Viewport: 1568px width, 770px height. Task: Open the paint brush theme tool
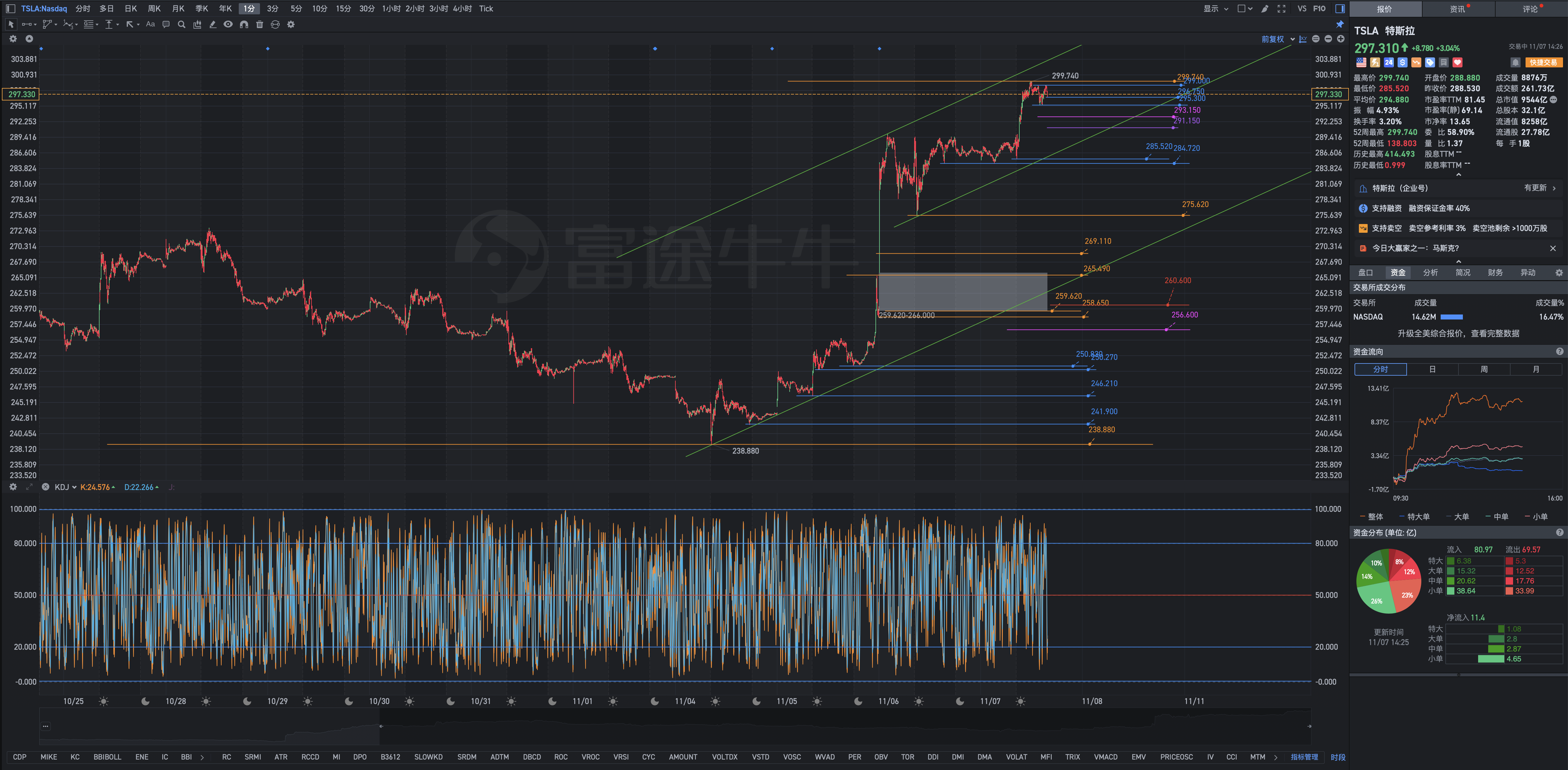coord(1265,8)
